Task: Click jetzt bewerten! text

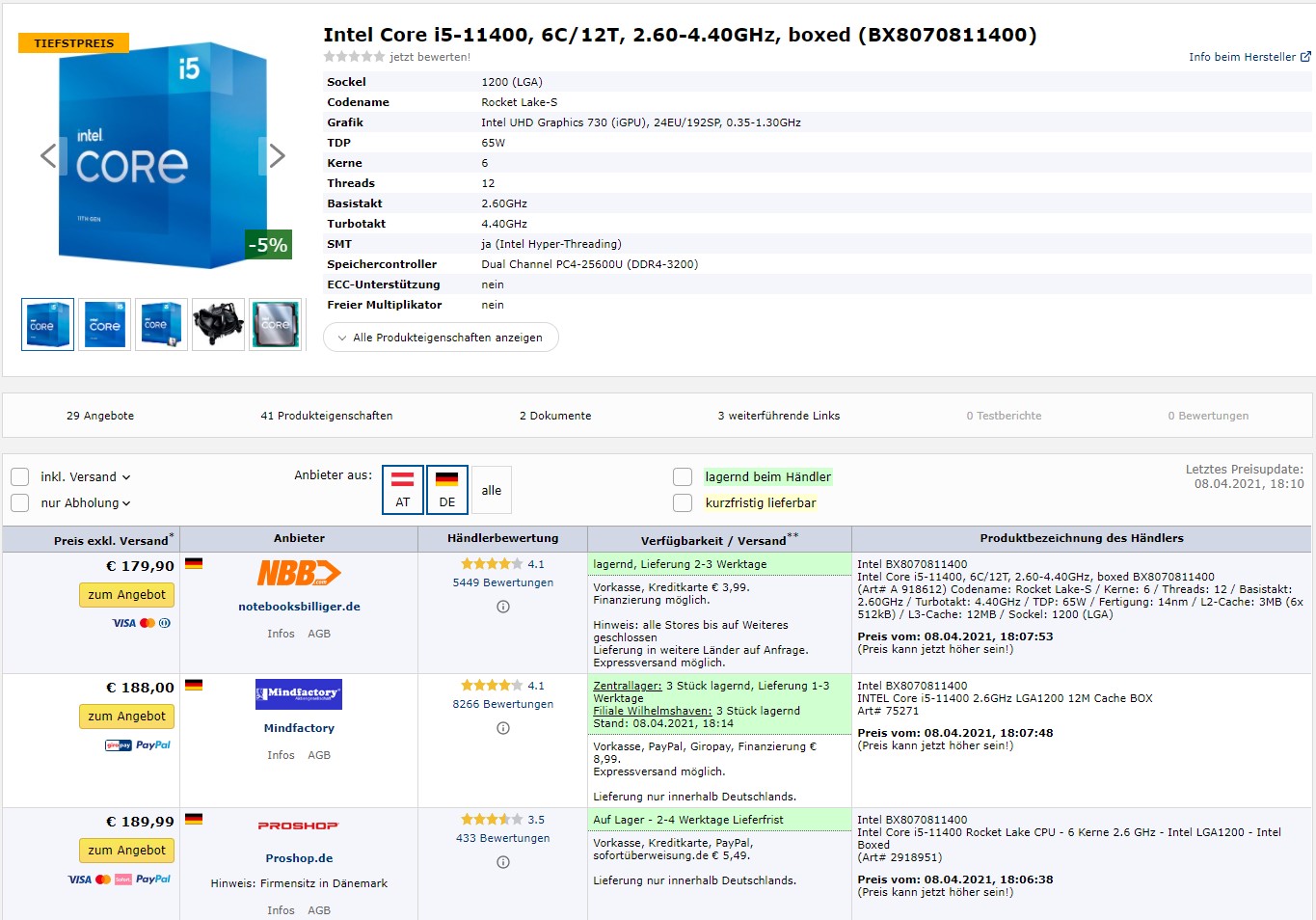Action: click(x=430, y=57)
